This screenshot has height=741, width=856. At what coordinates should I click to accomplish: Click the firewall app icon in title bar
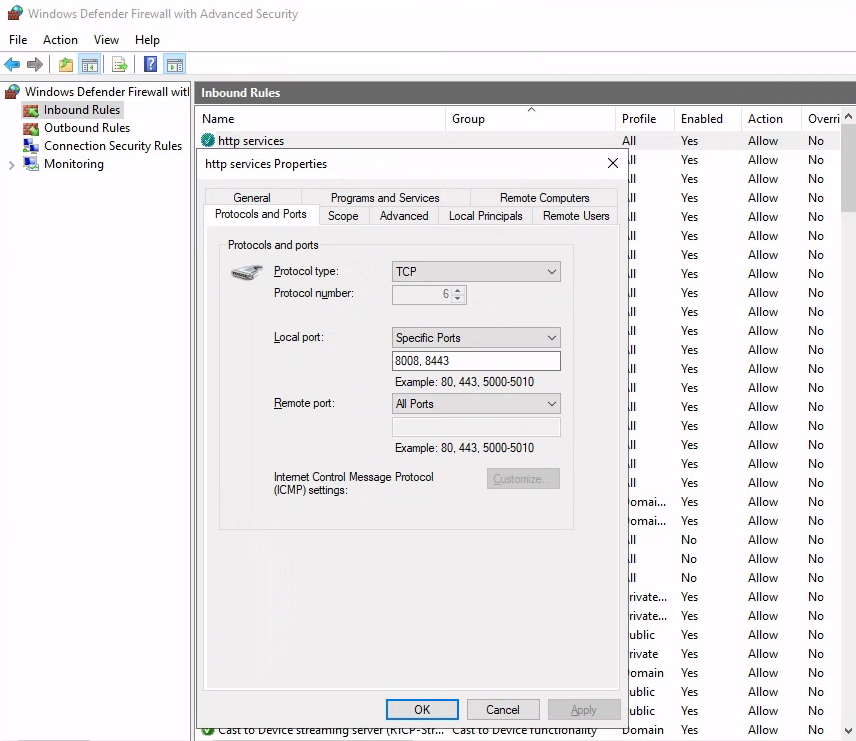(15, 13)
